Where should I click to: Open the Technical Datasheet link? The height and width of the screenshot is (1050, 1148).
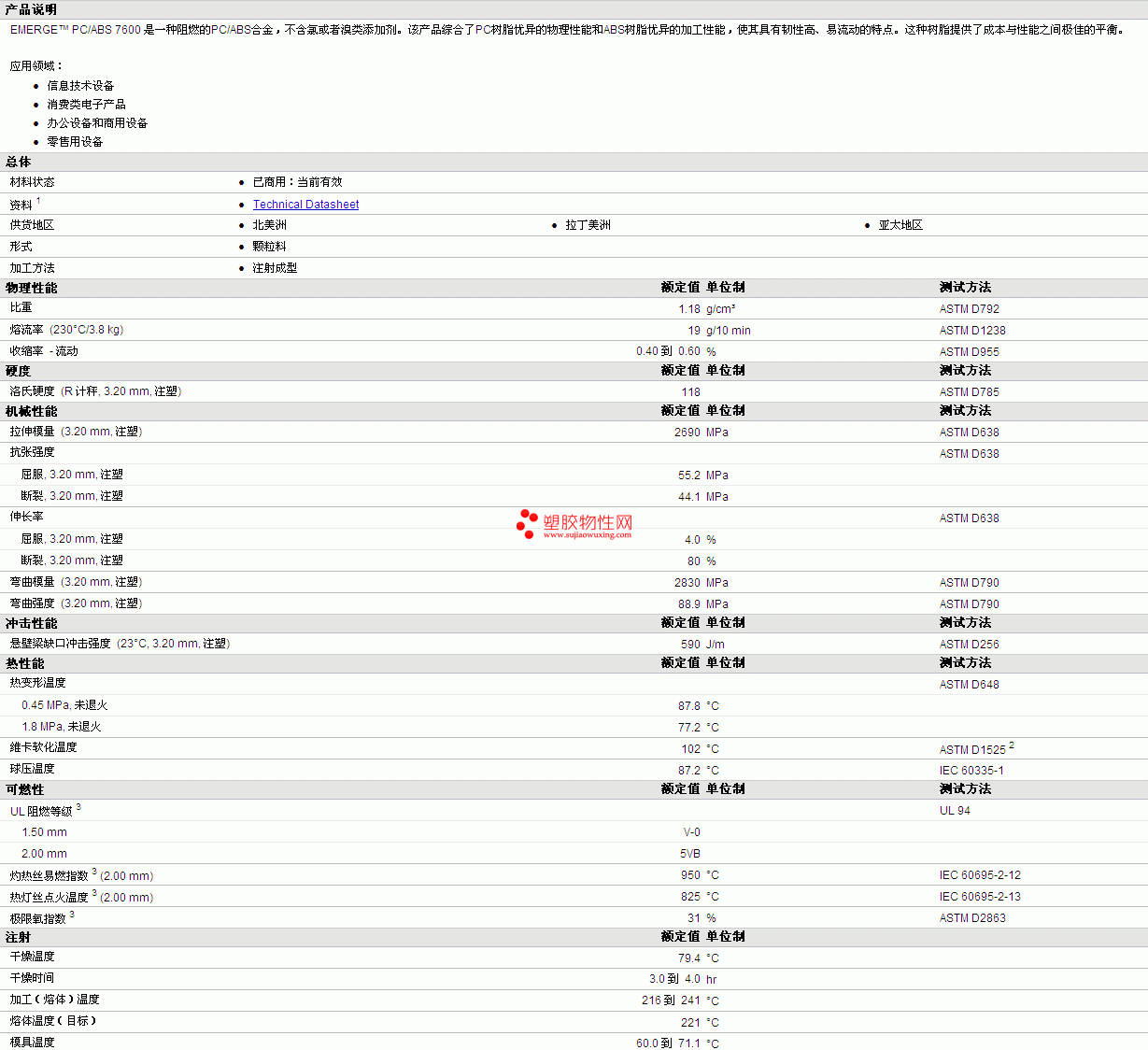pyautogui.click(x=305, y=205)
